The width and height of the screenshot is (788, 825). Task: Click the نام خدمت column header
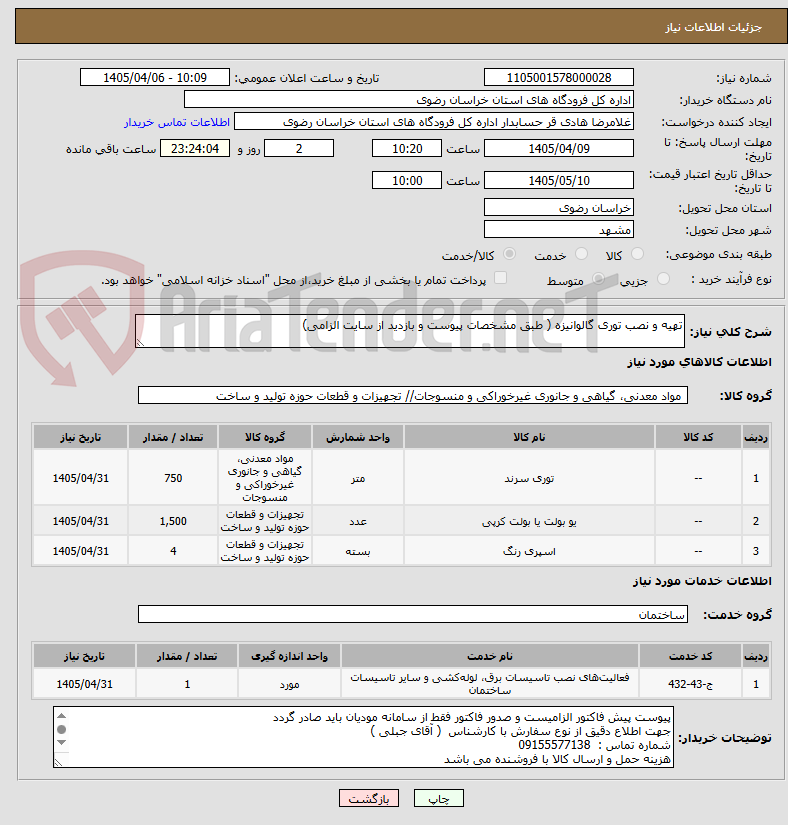(490, 657)
